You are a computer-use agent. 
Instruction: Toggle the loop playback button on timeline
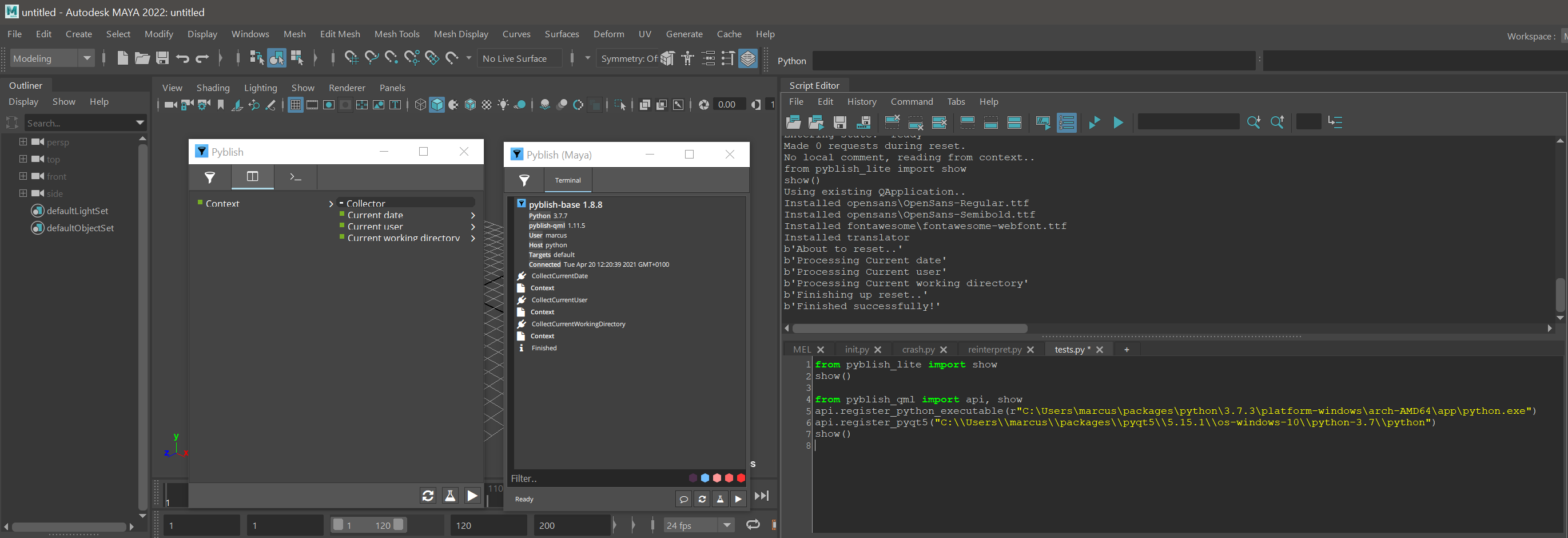(x=753, y=525)
